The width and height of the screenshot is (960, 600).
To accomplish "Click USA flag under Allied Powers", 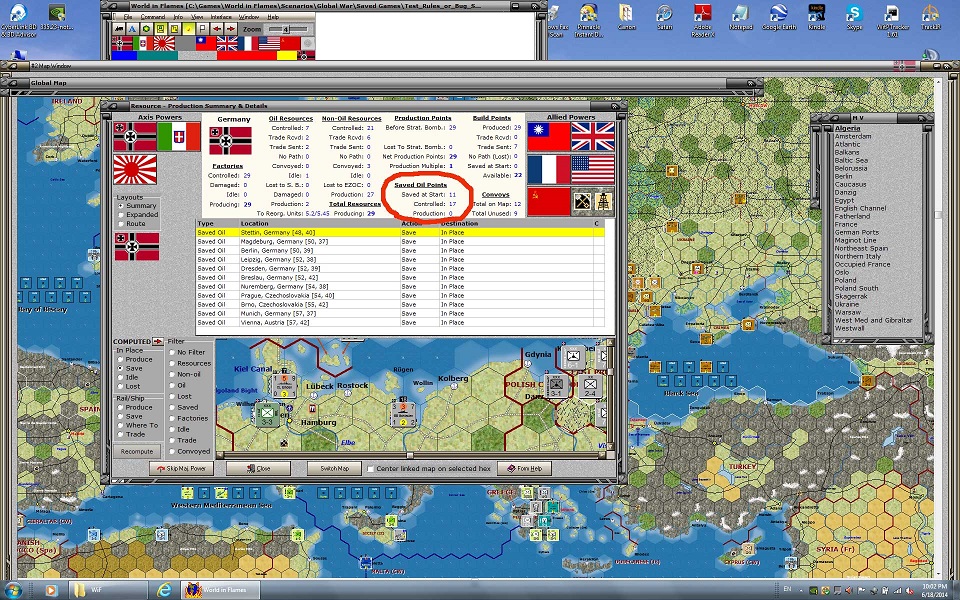I will 593,170.
